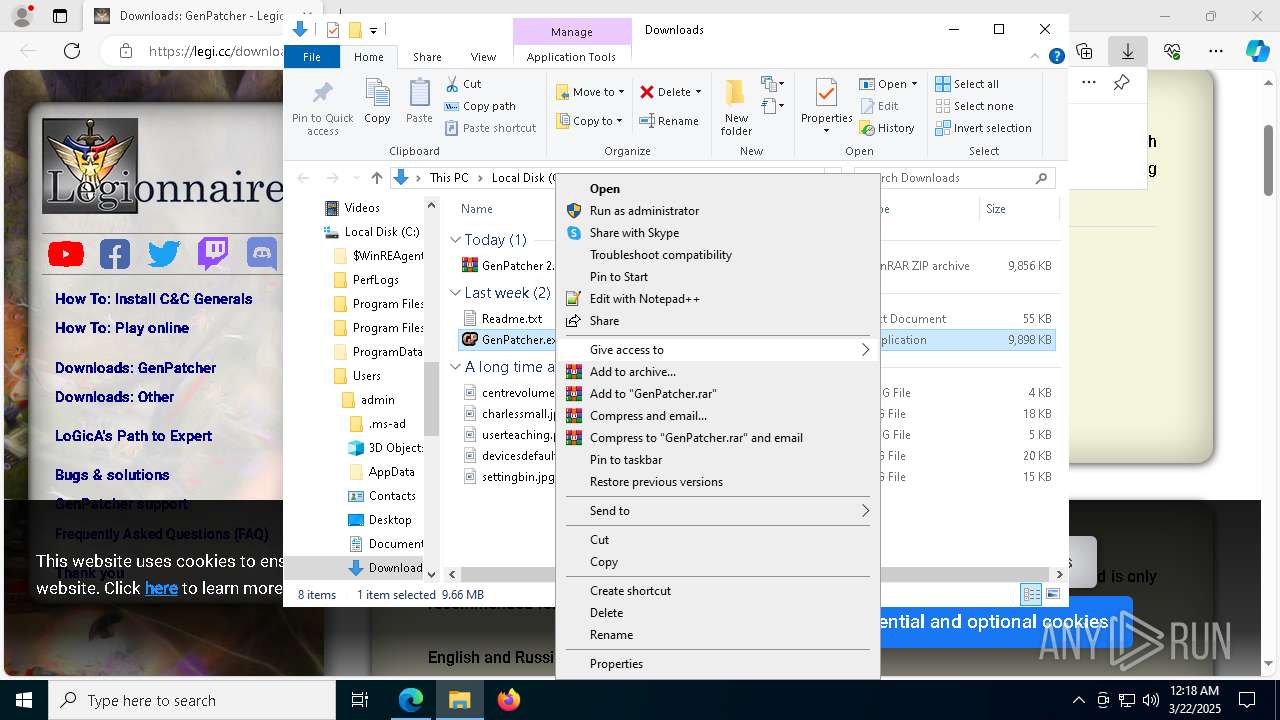1280x720 pixels.
Task: Collapse the Last week (2) group
Action: 455,293
